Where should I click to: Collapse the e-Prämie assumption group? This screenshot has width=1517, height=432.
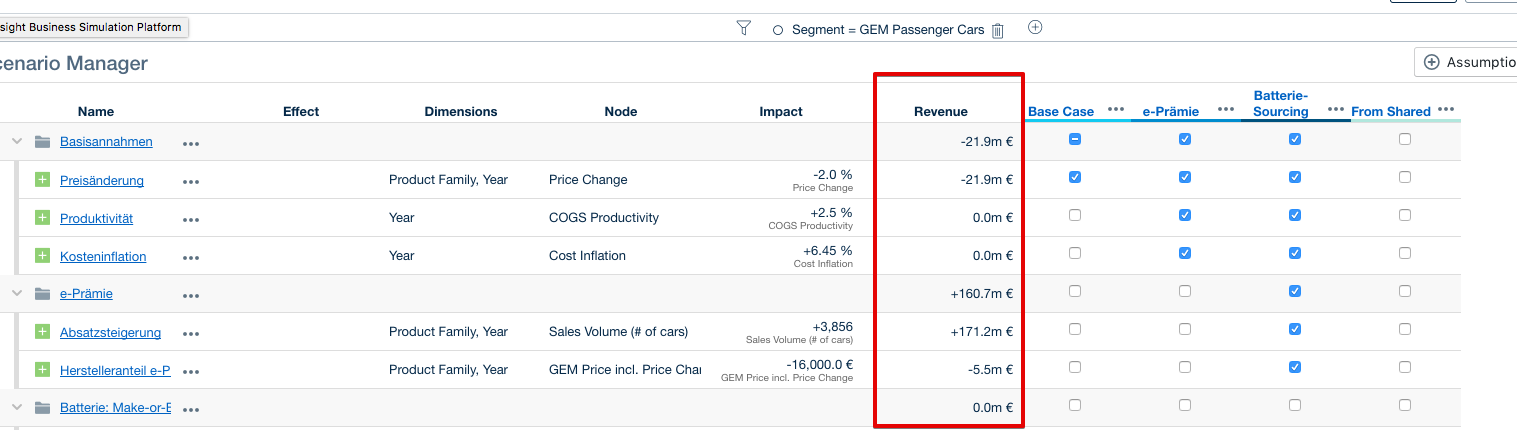click(x=16, y=294)
